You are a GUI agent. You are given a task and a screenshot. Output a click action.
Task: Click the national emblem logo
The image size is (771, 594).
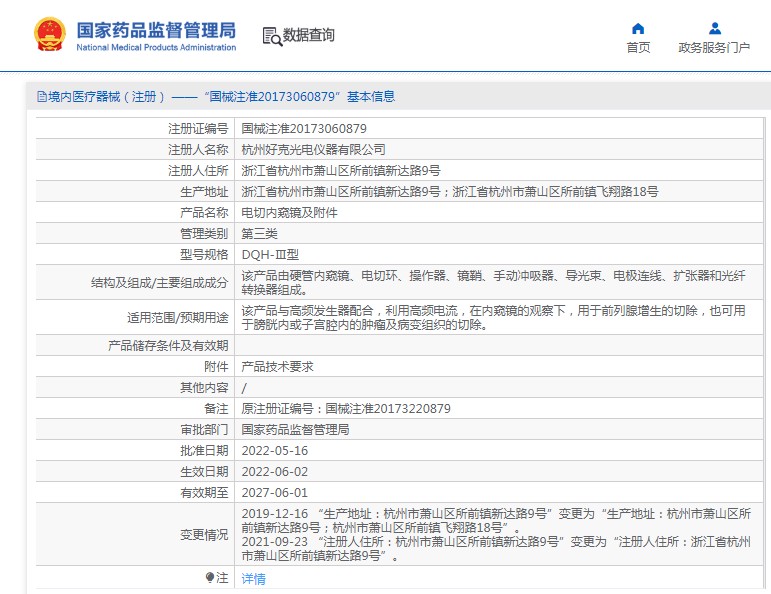click(50, 34)
